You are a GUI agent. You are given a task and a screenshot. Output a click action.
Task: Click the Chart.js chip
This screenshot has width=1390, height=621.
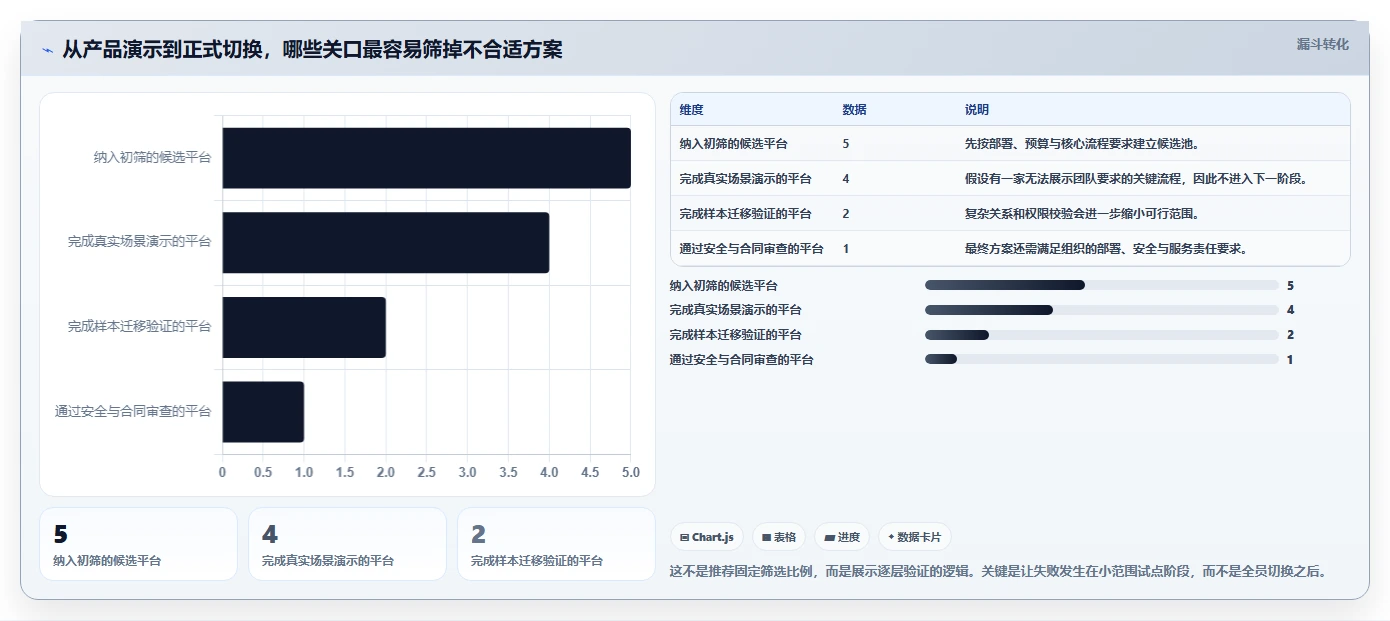pos(707,537)
